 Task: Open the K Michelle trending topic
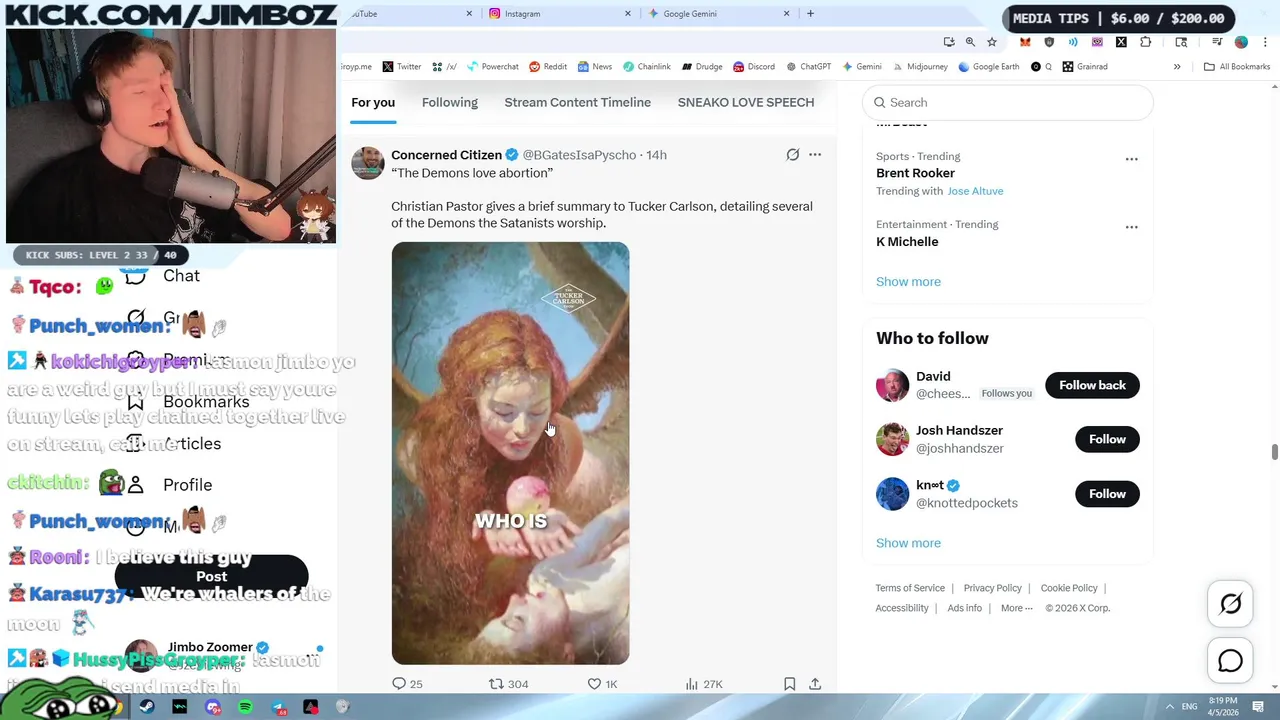tap(907, 242)
